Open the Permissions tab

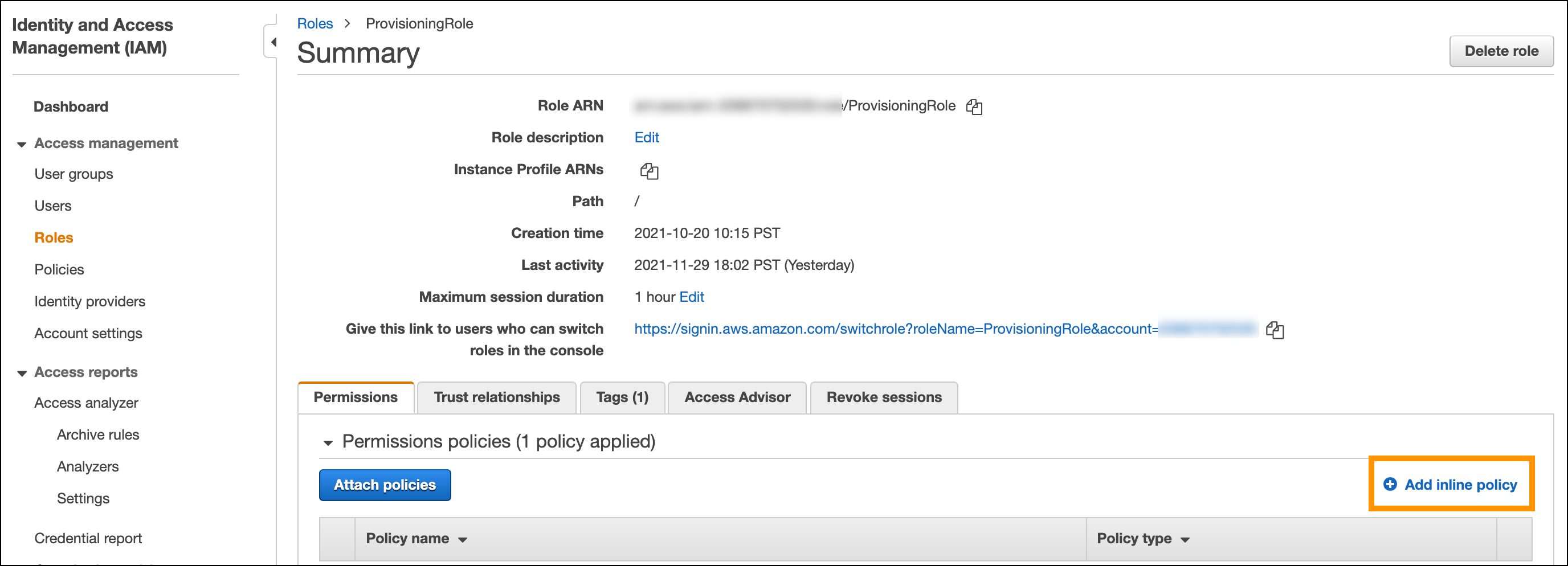coord(356,397)
